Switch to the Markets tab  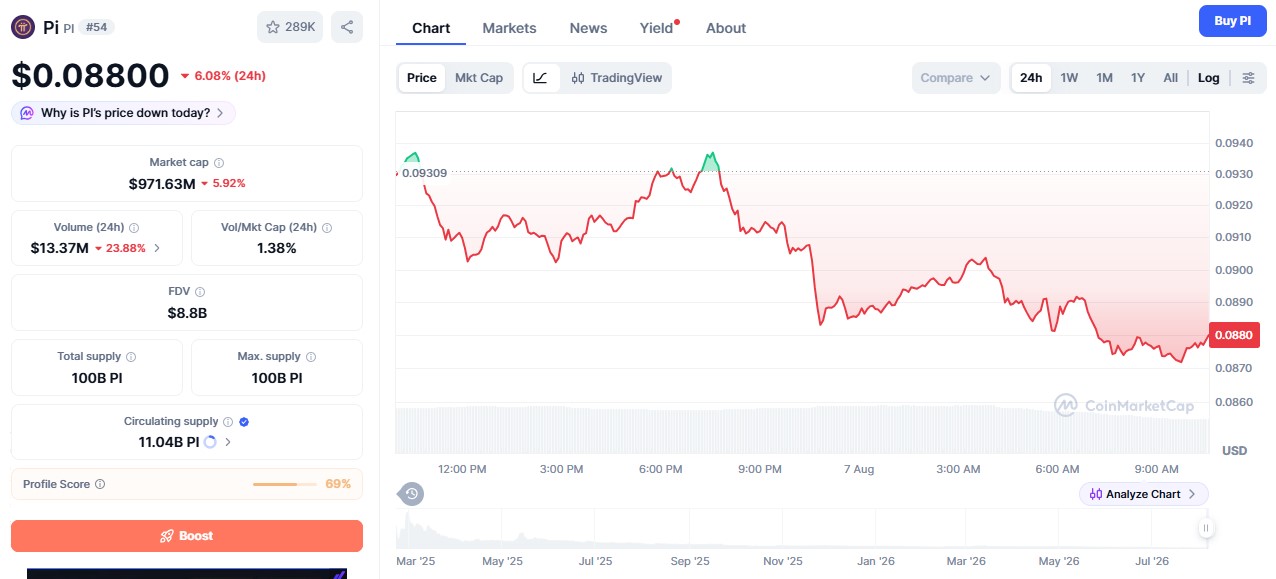pos(509,28)
